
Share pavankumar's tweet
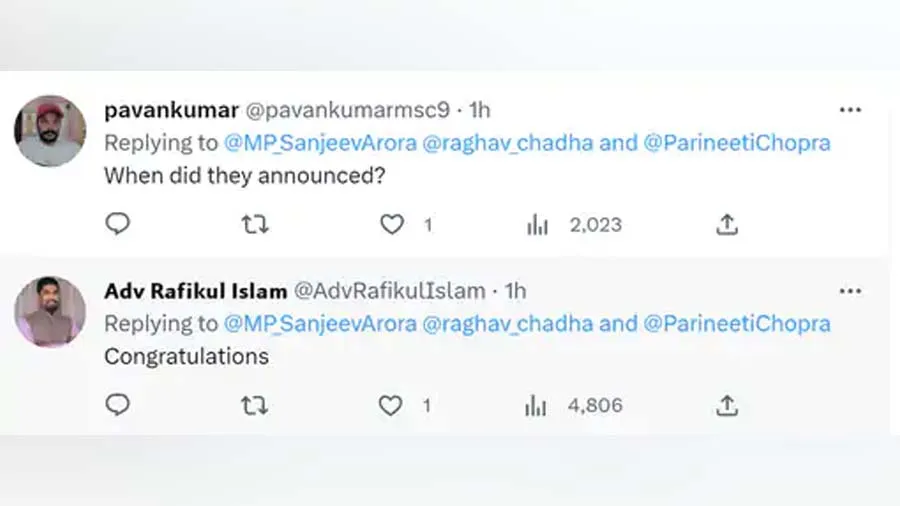click(727, 224)
